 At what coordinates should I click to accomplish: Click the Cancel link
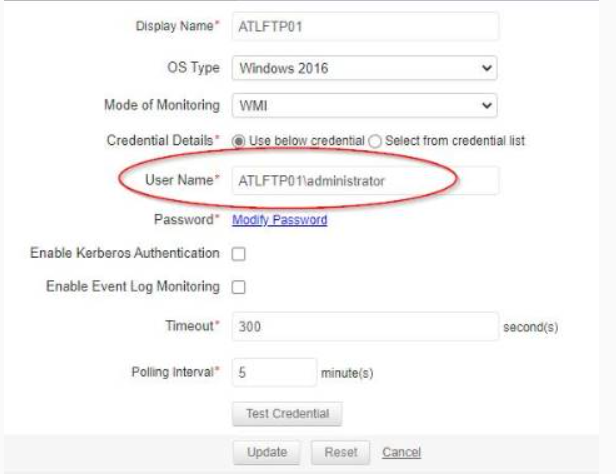click(402, 451)
